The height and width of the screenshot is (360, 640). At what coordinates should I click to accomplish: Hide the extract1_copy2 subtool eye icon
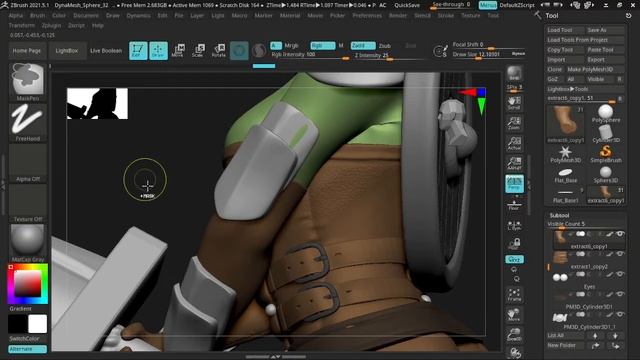620,254
